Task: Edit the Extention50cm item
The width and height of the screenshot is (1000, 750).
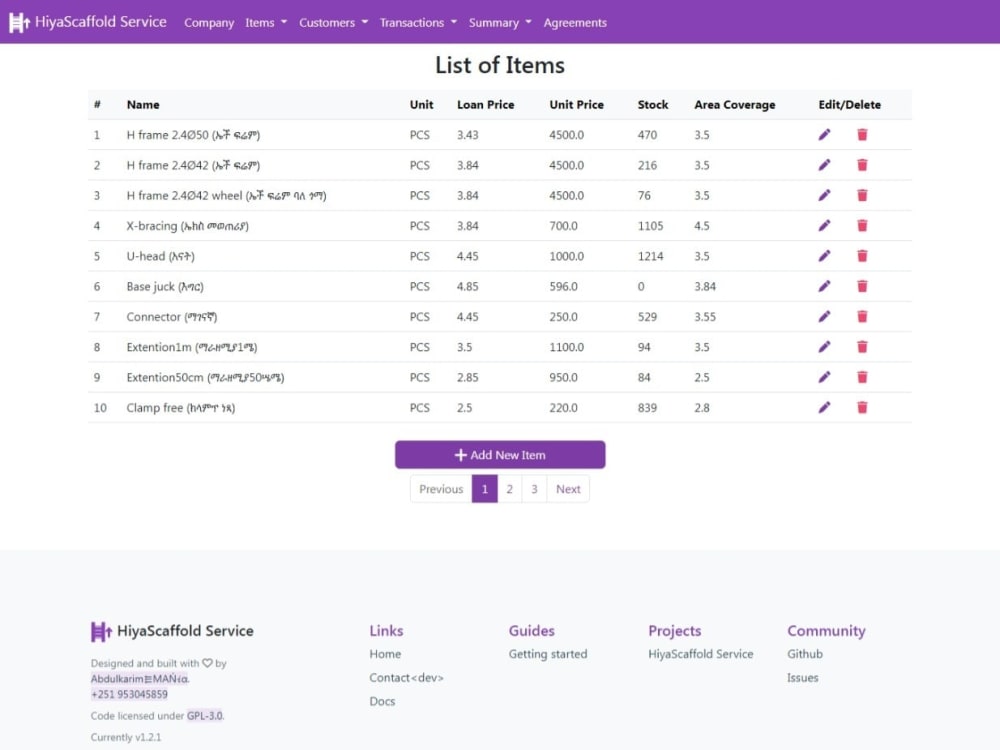Action: (824, 378)
